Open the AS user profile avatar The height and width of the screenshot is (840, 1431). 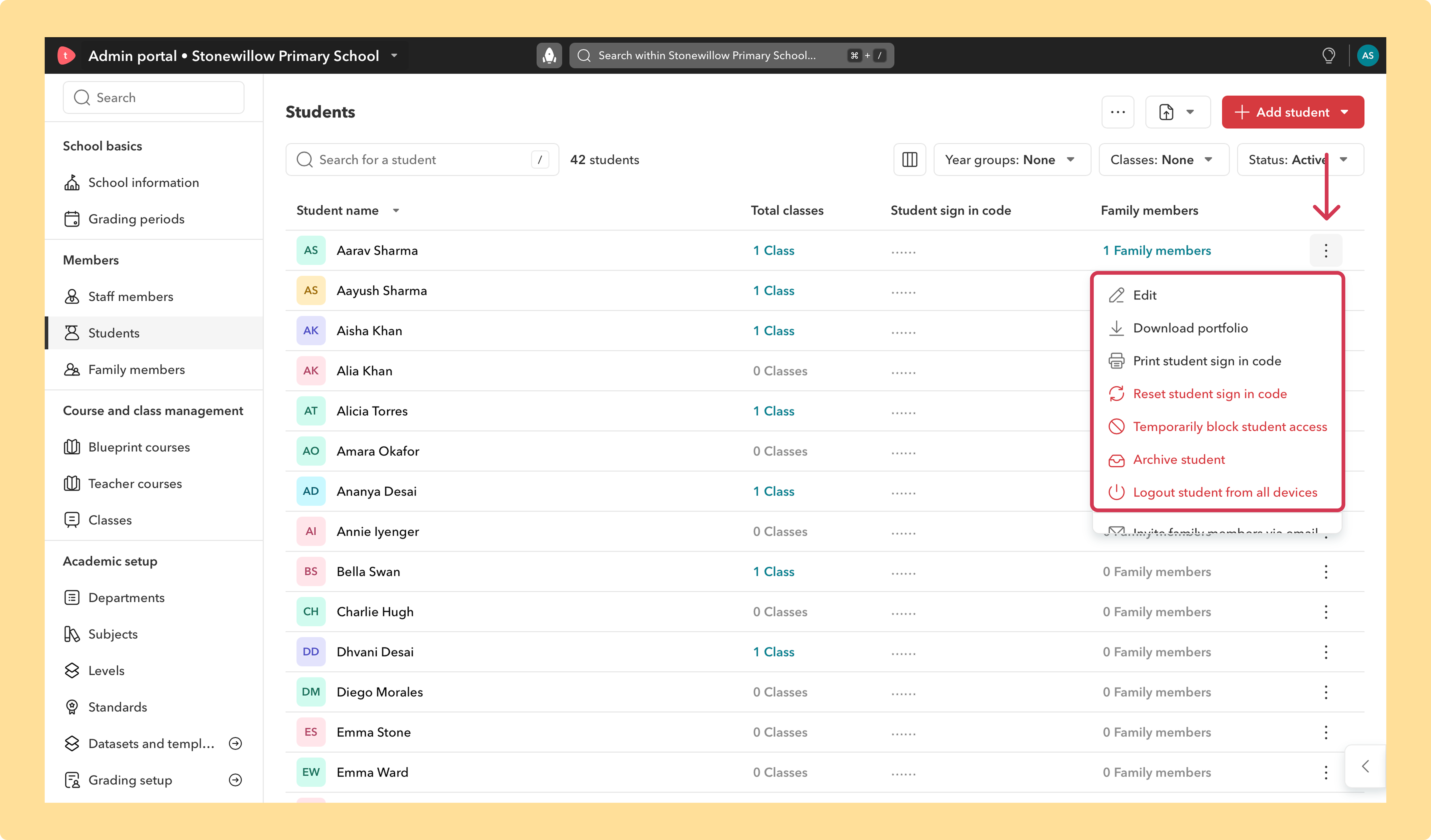coord(1367,56)
